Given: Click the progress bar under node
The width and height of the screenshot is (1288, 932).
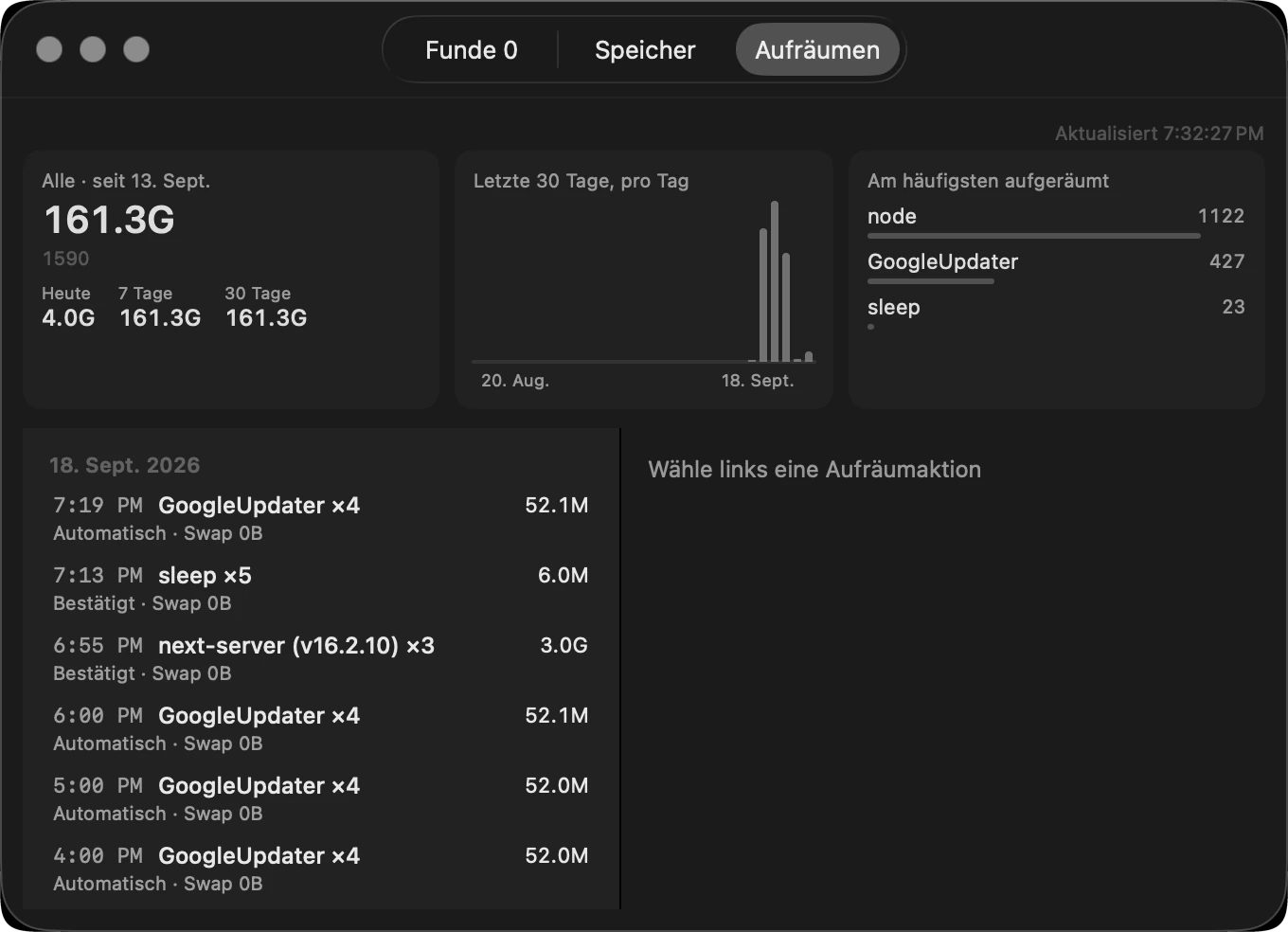Looking at the screenshot, I should (x=1034, y=236).
